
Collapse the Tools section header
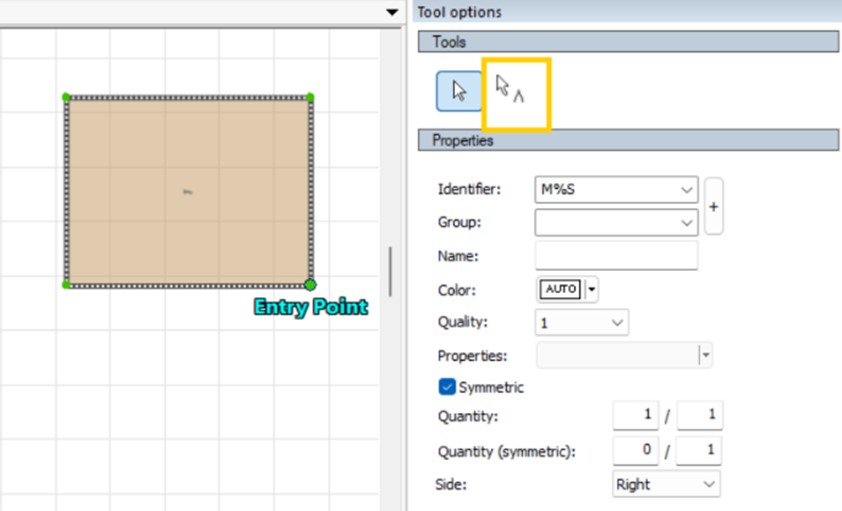pos(628,42)
